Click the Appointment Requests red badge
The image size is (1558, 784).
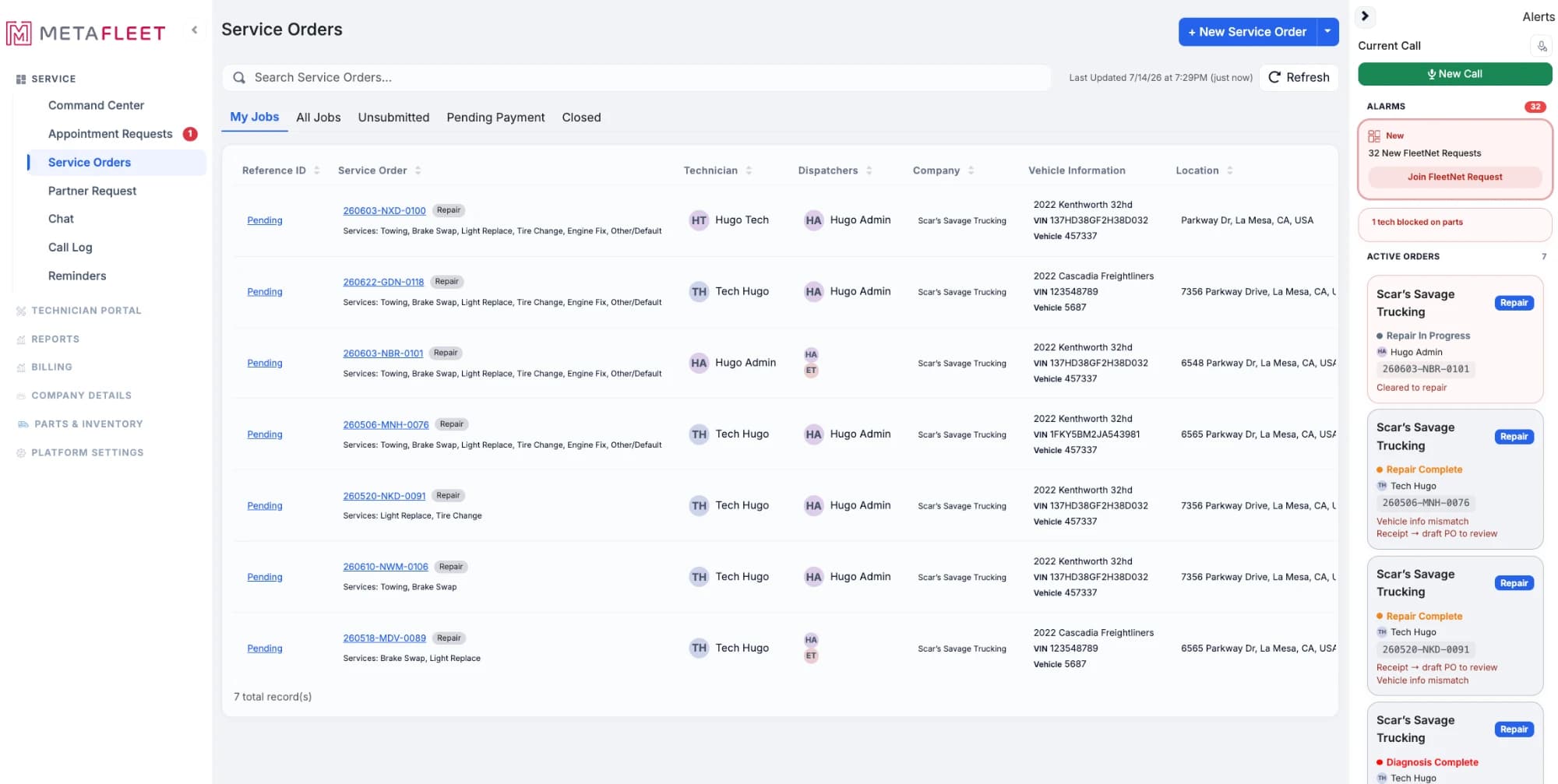point(190,134)
